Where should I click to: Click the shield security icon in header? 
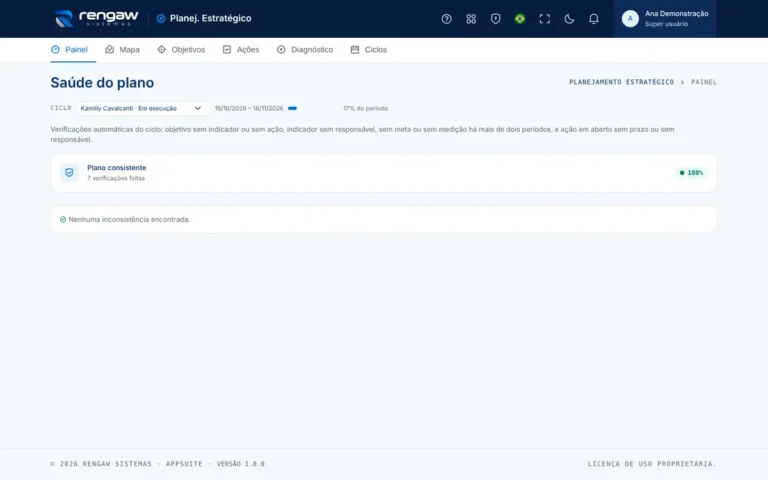(495, 19)
